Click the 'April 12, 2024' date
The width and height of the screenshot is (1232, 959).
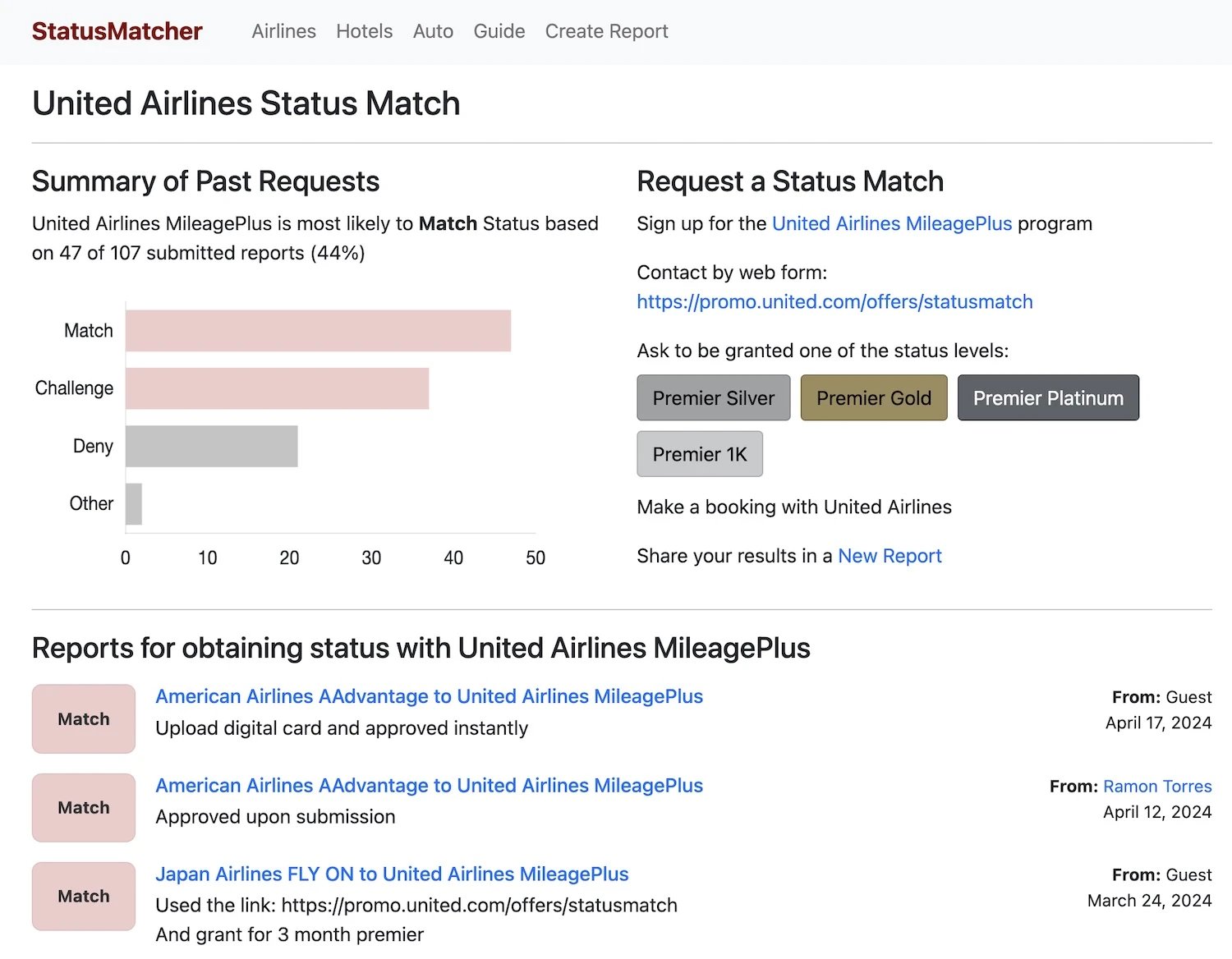1157,812
